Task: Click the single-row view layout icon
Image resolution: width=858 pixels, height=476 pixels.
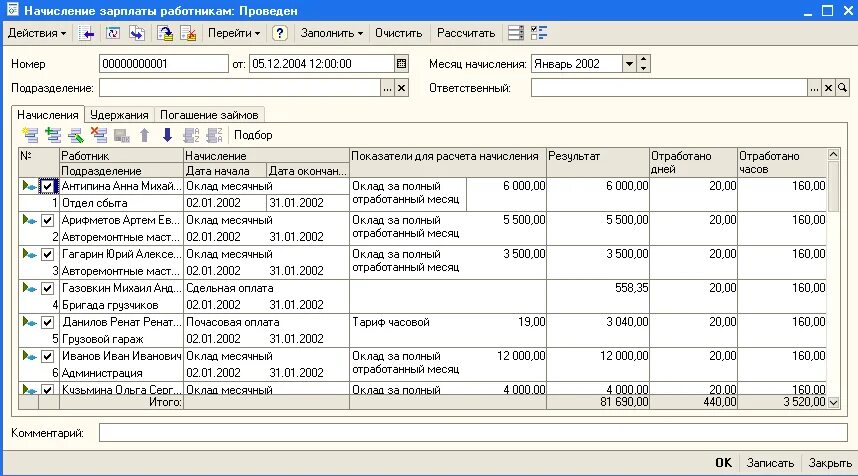Action: (515, 33)
